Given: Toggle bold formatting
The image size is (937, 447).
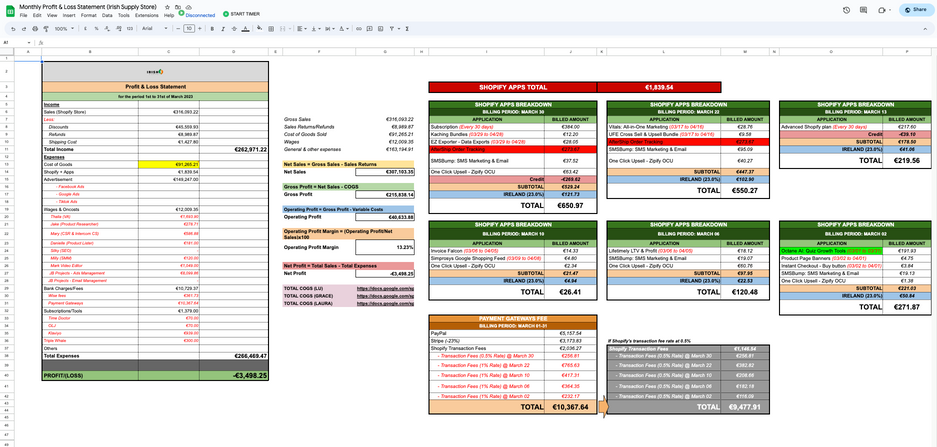Looking at the screenshot, I should pos(211,29).
